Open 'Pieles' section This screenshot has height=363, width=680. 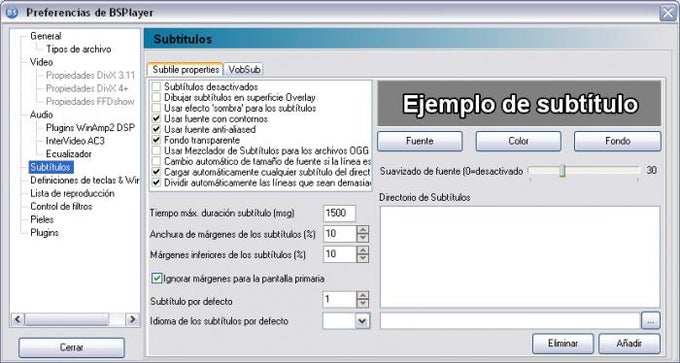pyautogui.click(x=42, y=219)
